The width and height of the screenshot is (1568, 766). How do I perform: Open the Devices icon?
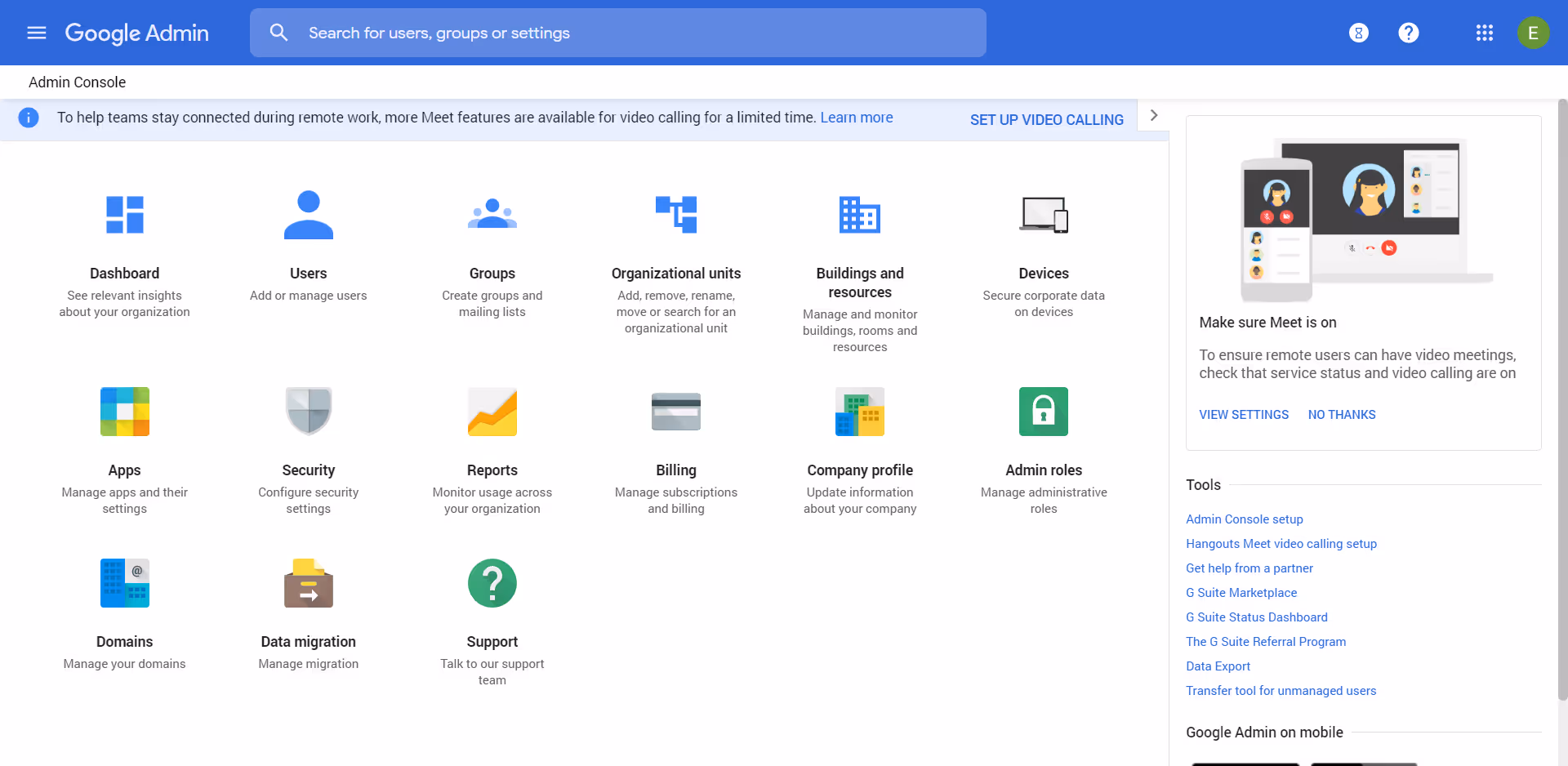[x=1044, y=215]
